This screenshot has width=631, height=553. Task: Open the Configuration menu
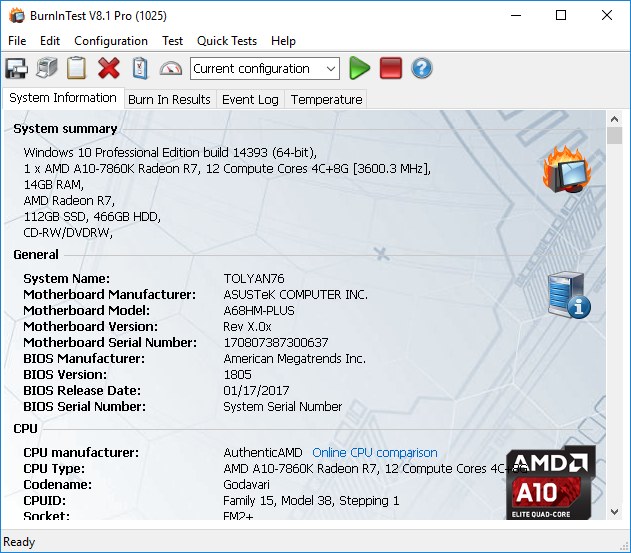tap(111, 41)
